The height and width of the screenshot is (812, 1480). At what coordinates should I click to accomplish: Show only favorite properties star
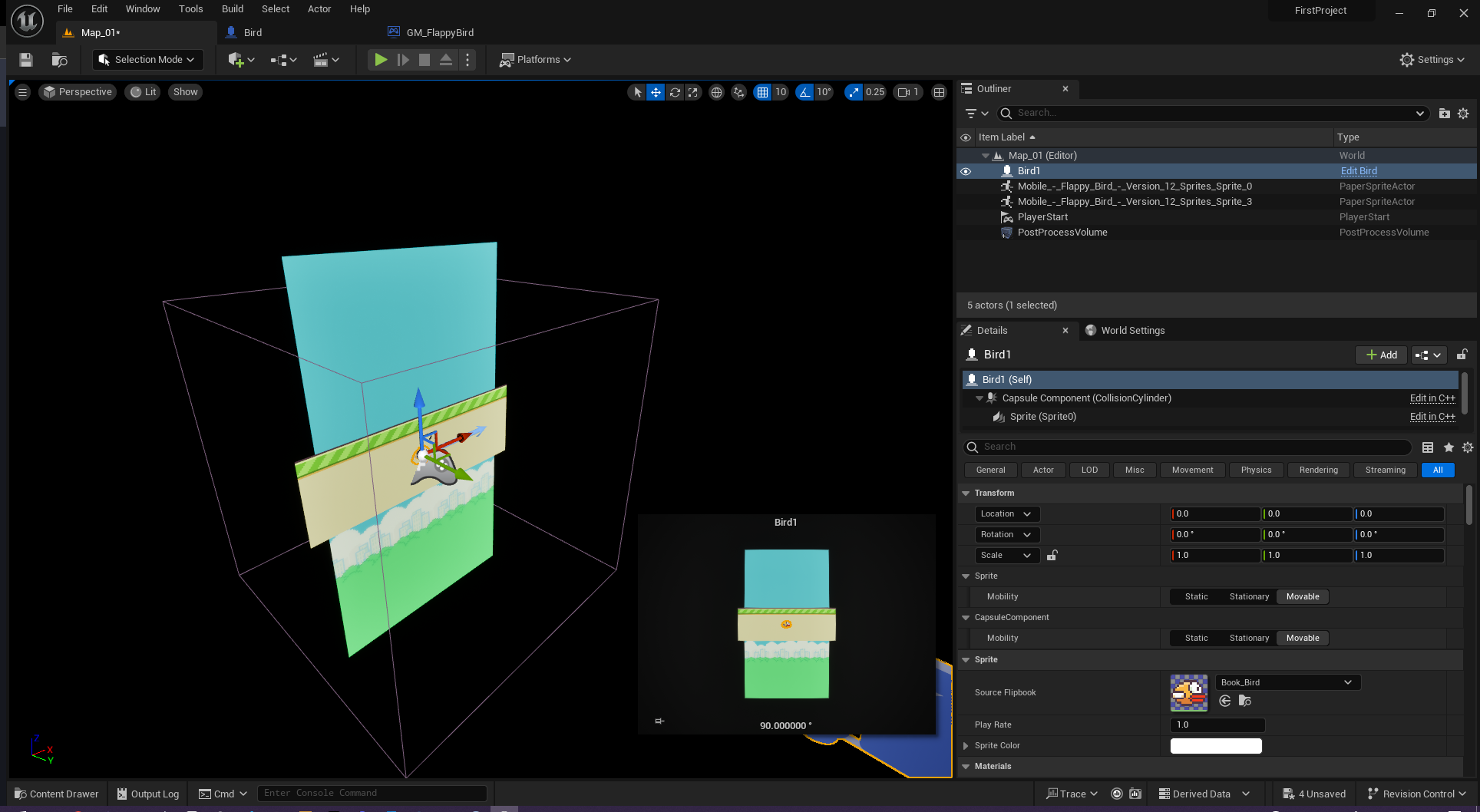click(x=1449, y=447)
